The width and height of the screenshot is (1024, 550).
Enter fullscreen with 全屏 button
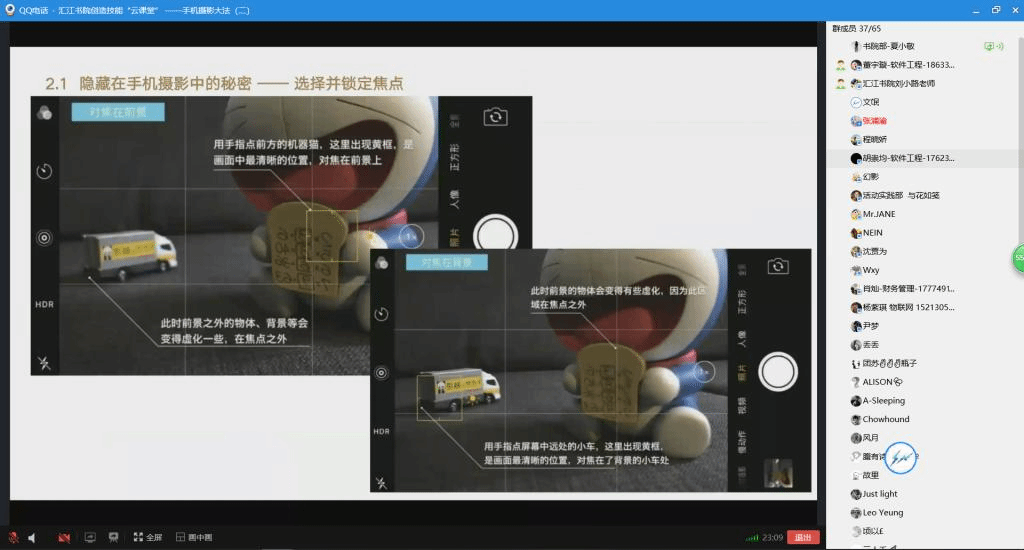pyautogui.click(x=148, y=538)
